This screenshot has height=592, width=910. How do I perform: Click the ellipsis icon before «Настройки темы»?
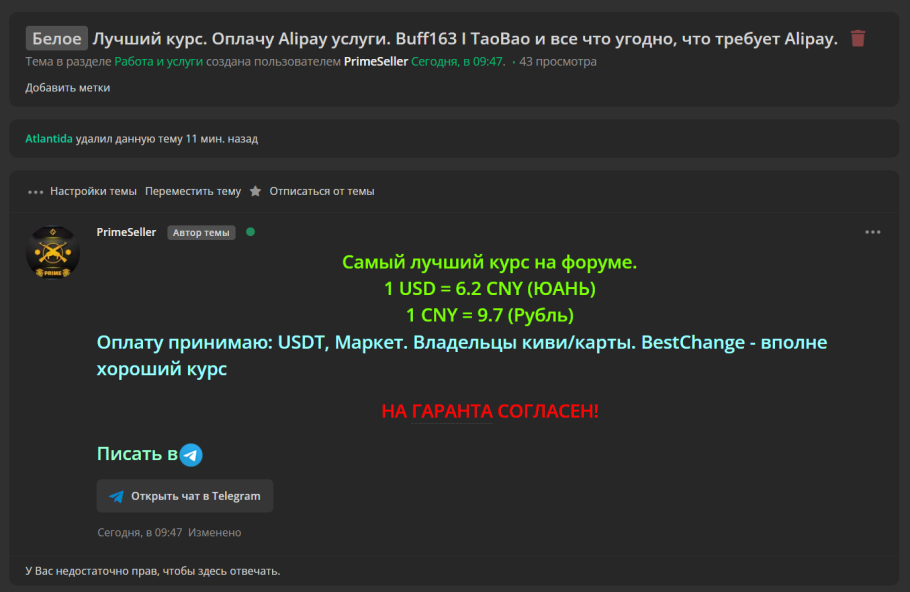tap(33, 190)
